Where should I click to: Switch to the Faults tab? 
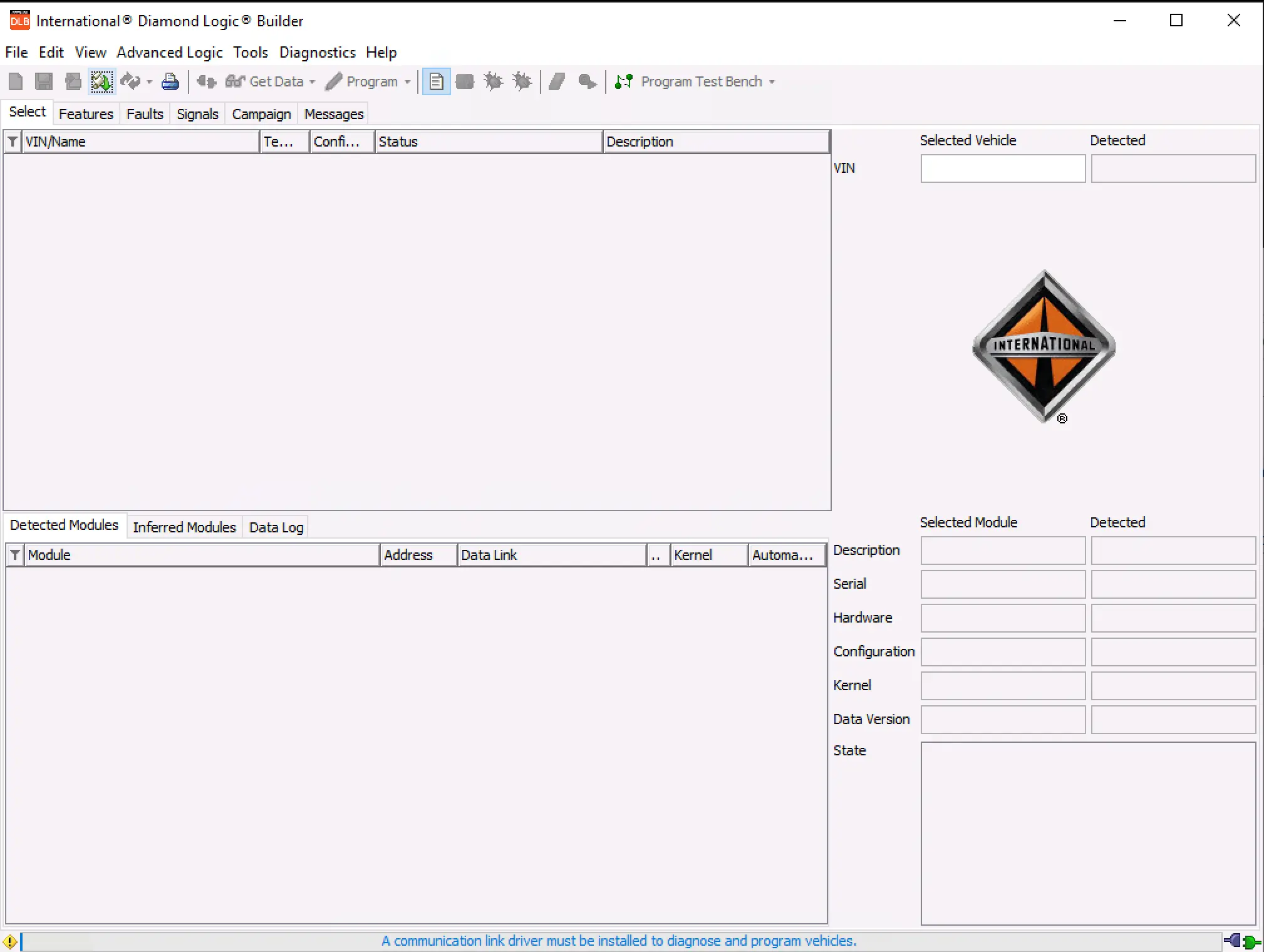pos(145,114)
